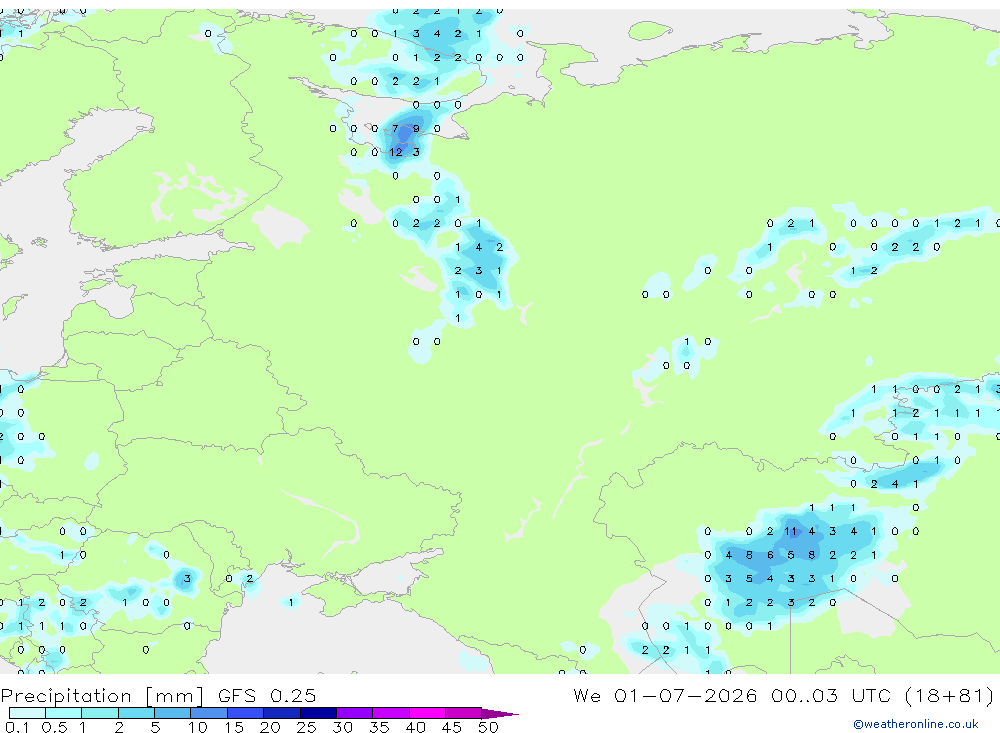
Task: Click the '30' legend scale label
Action: click(342, 727)
